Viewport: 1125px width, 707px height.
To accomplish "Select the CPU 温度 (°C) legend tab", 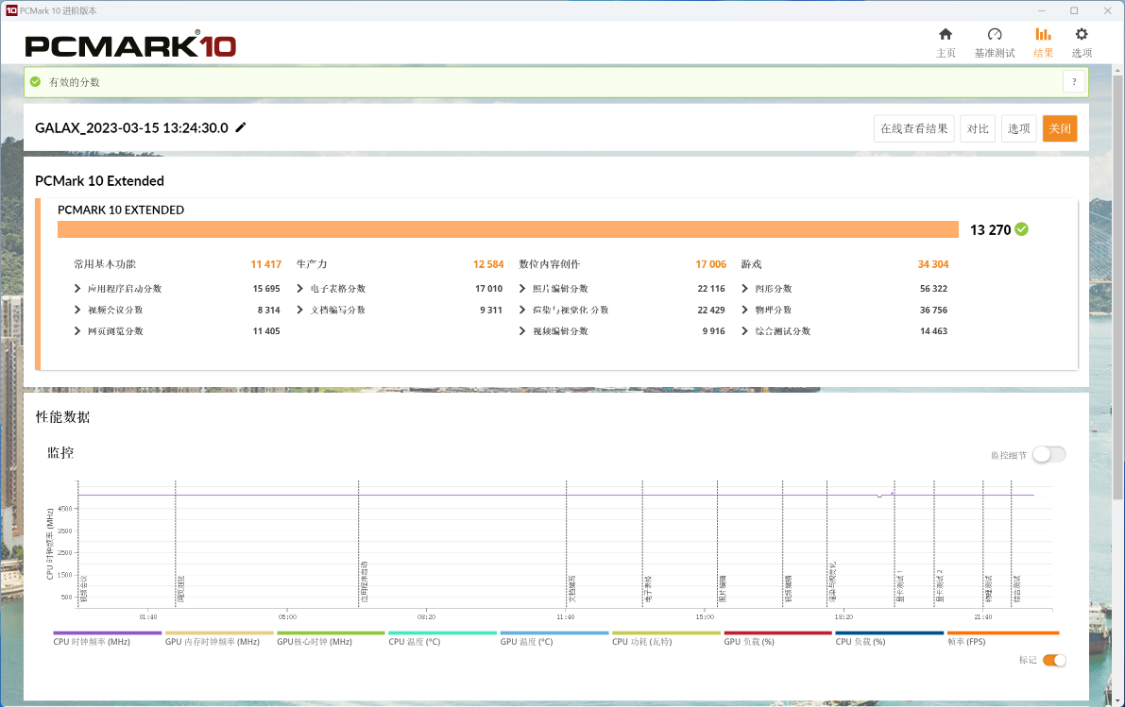I will pyautogui.click(x=443, y=640).
